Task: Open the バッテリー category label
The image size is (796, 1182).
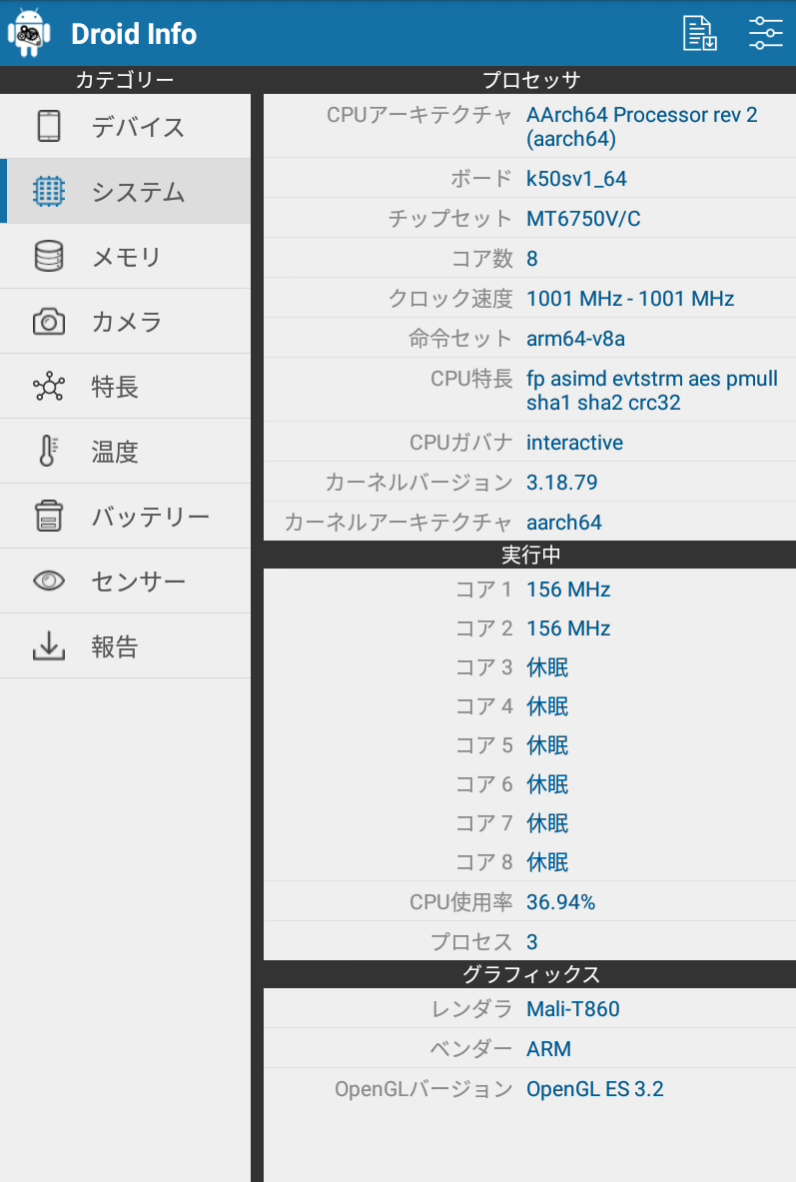Action: click(150, 516)
